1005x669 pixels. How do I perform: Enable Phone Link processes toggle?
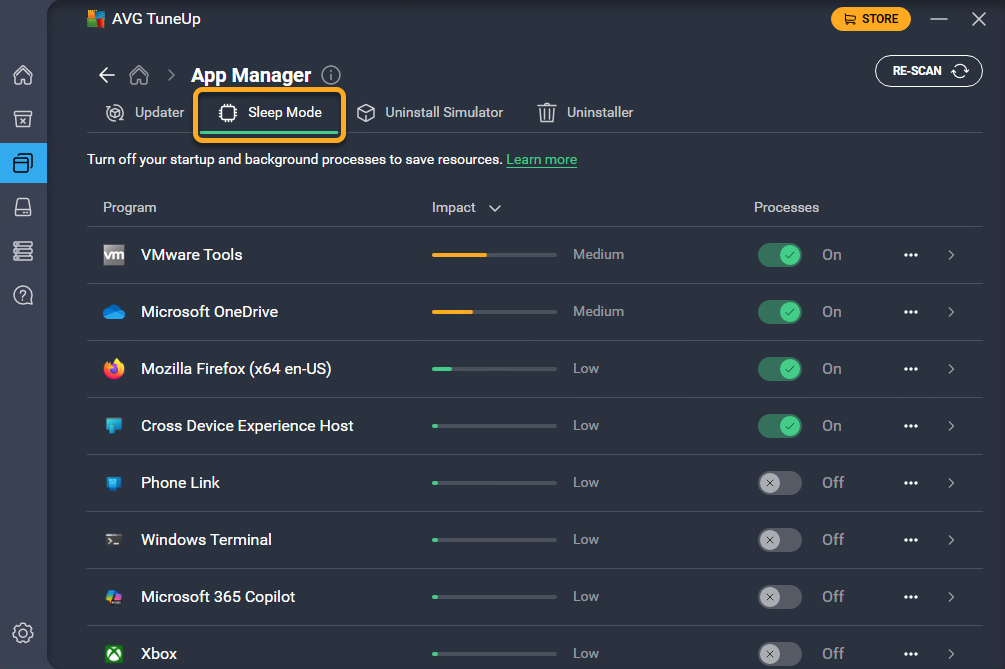tap(779, 483)
